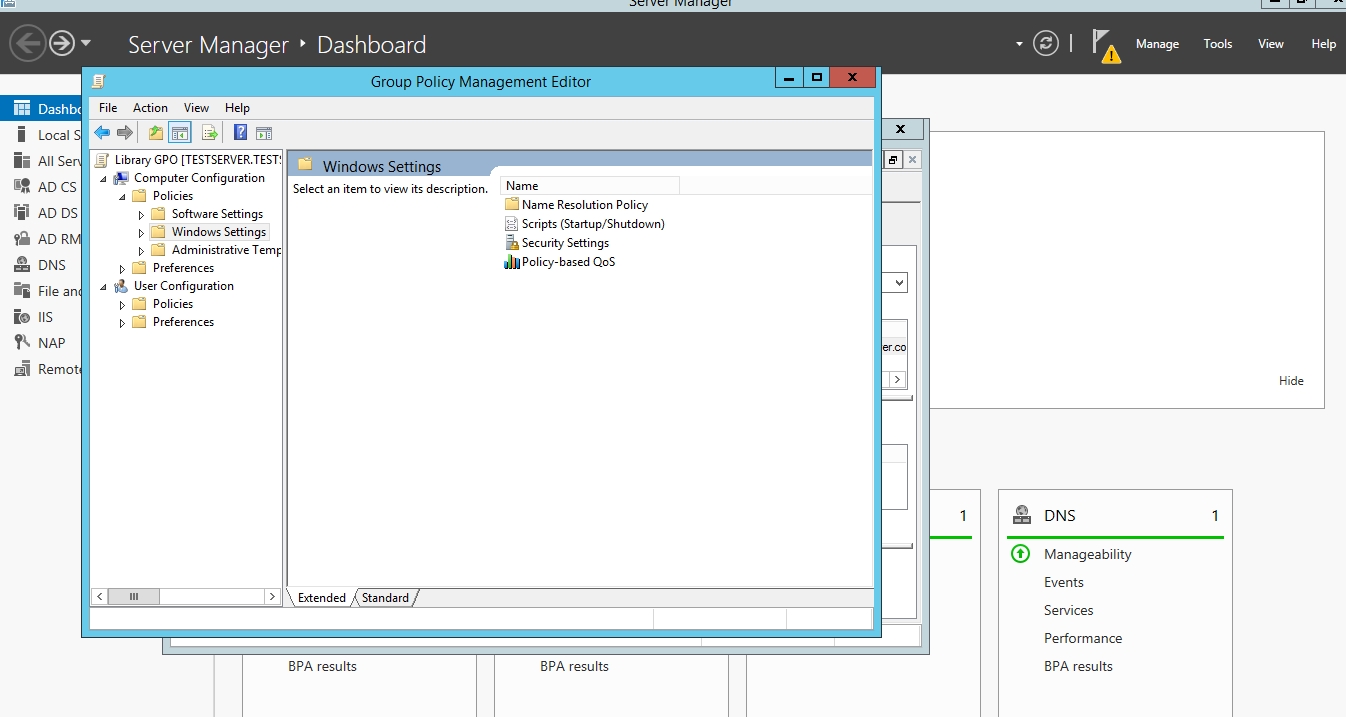Click the Name column header
Screen dimensions: 1346x717
click(590, 186)
